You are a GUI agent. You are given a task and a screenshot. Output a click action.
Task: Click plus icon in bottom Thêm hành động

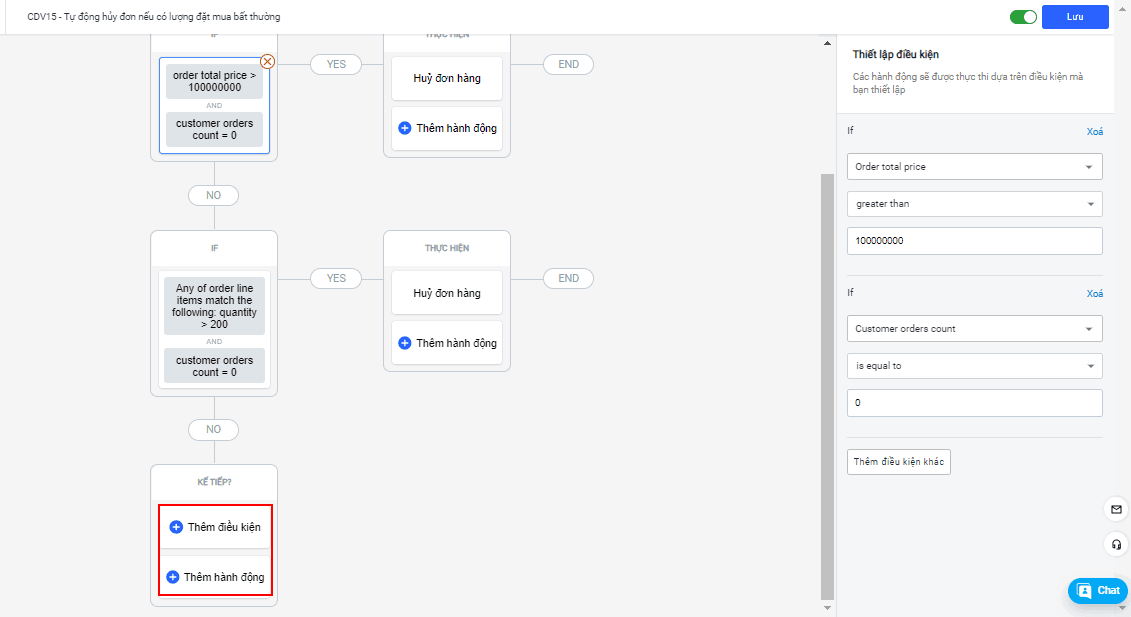tap(172, 577)
